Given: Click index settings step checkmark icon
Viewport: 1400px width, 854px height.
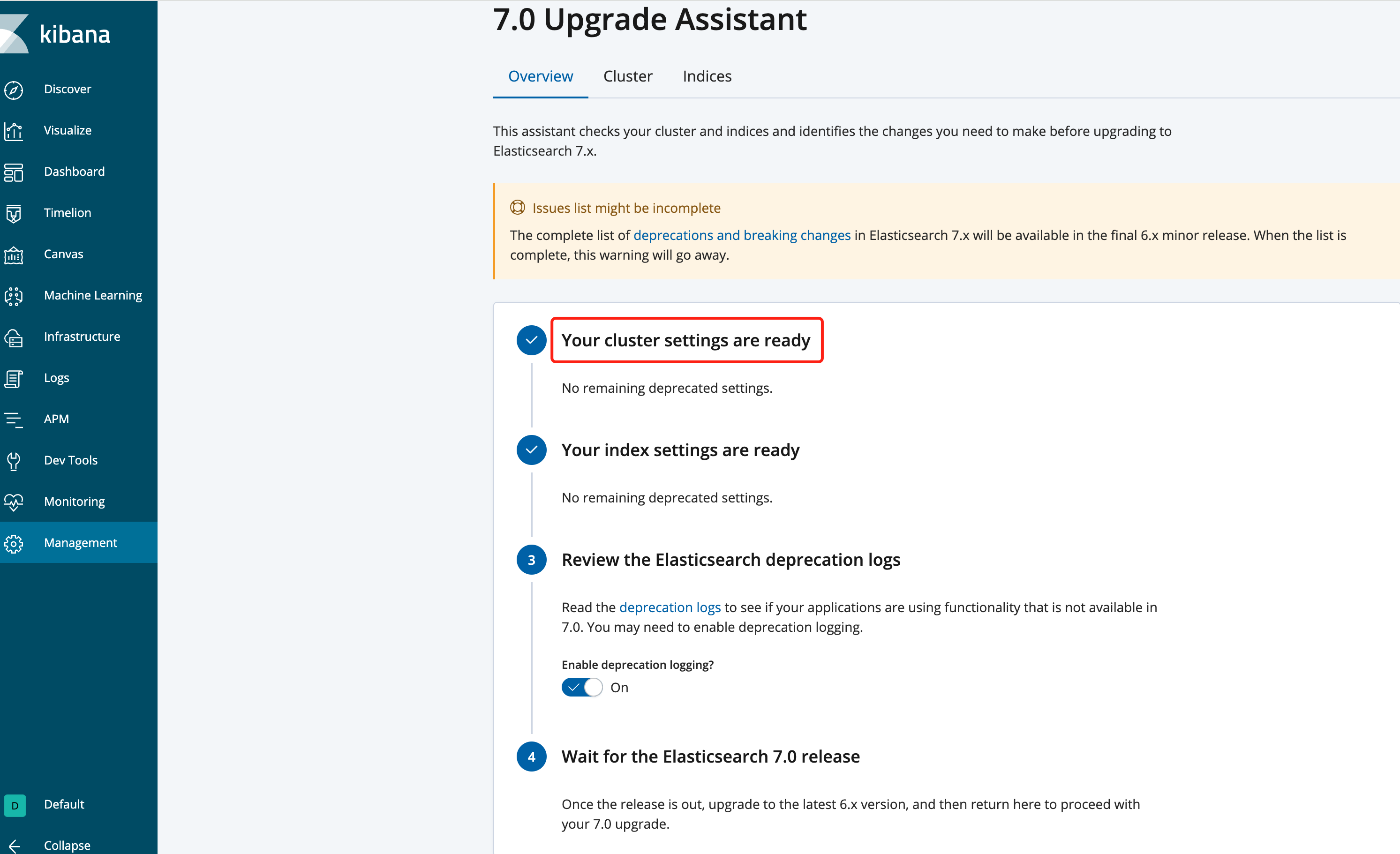Looking at the screenshot, I should [531, 449].
